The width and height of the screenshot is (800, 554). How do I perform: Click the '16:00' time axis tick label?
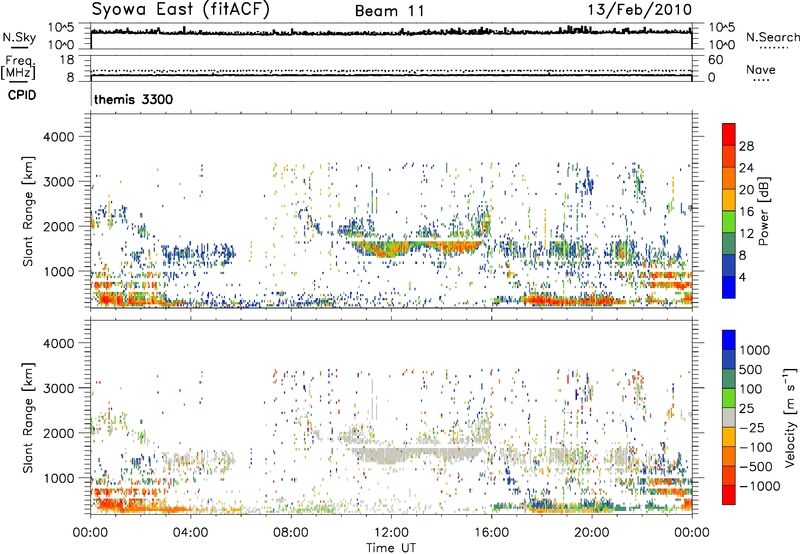491,533
